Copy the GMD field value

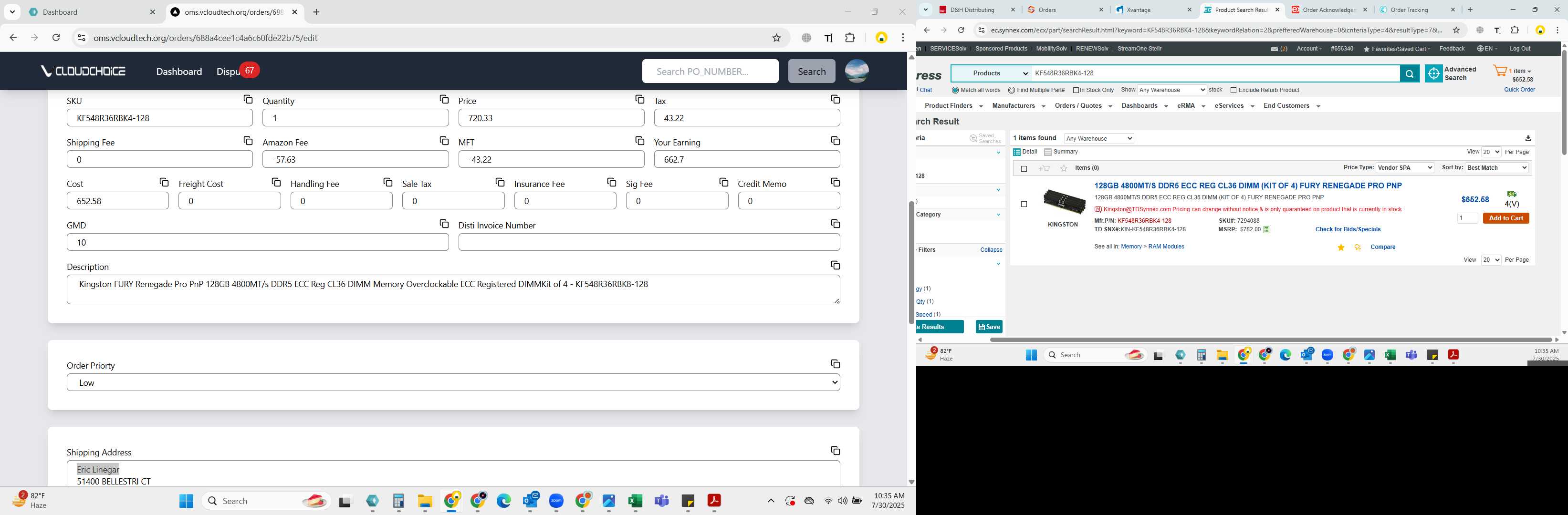pyautogui.click(x=444, y=224)
